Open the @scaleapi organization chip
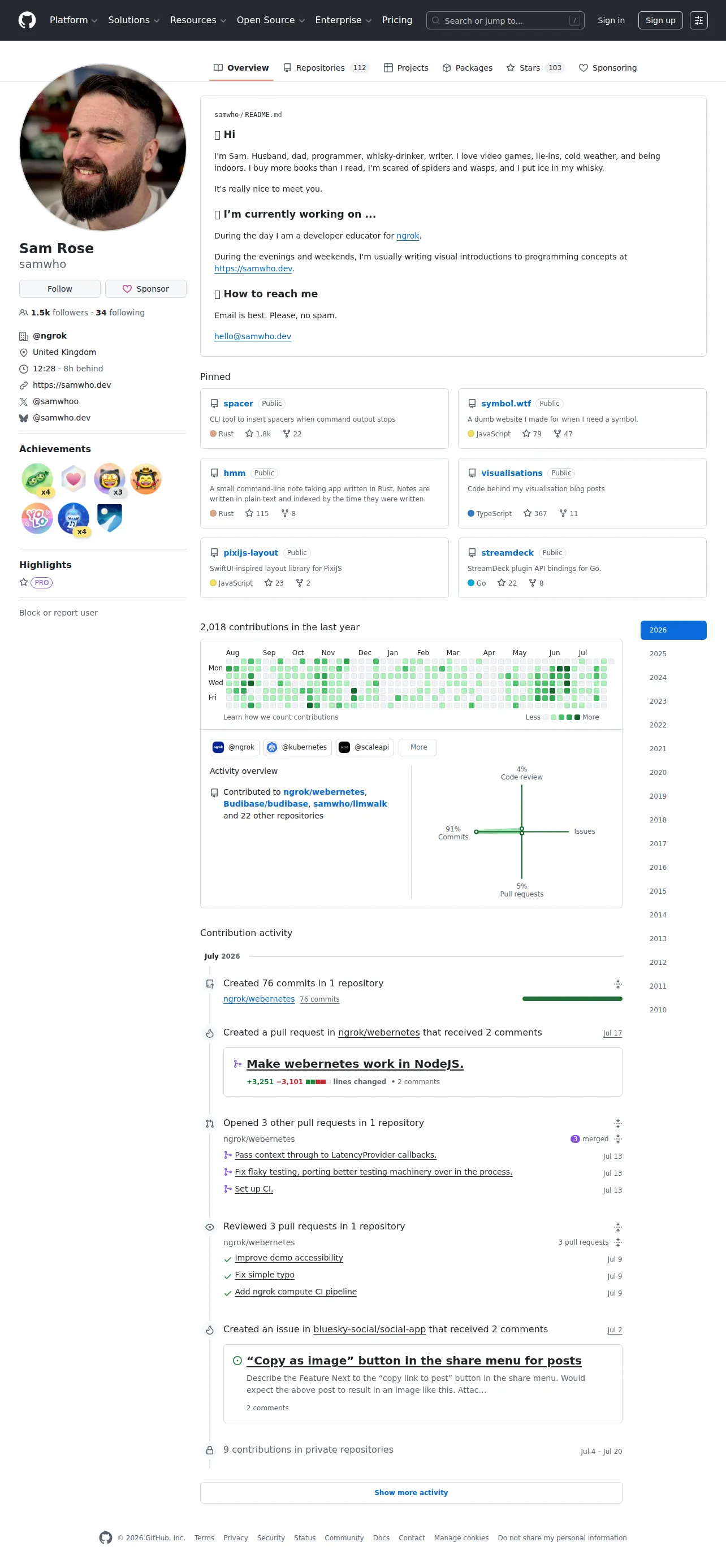This screenshot has width=726, height=1568. [364, 747]
